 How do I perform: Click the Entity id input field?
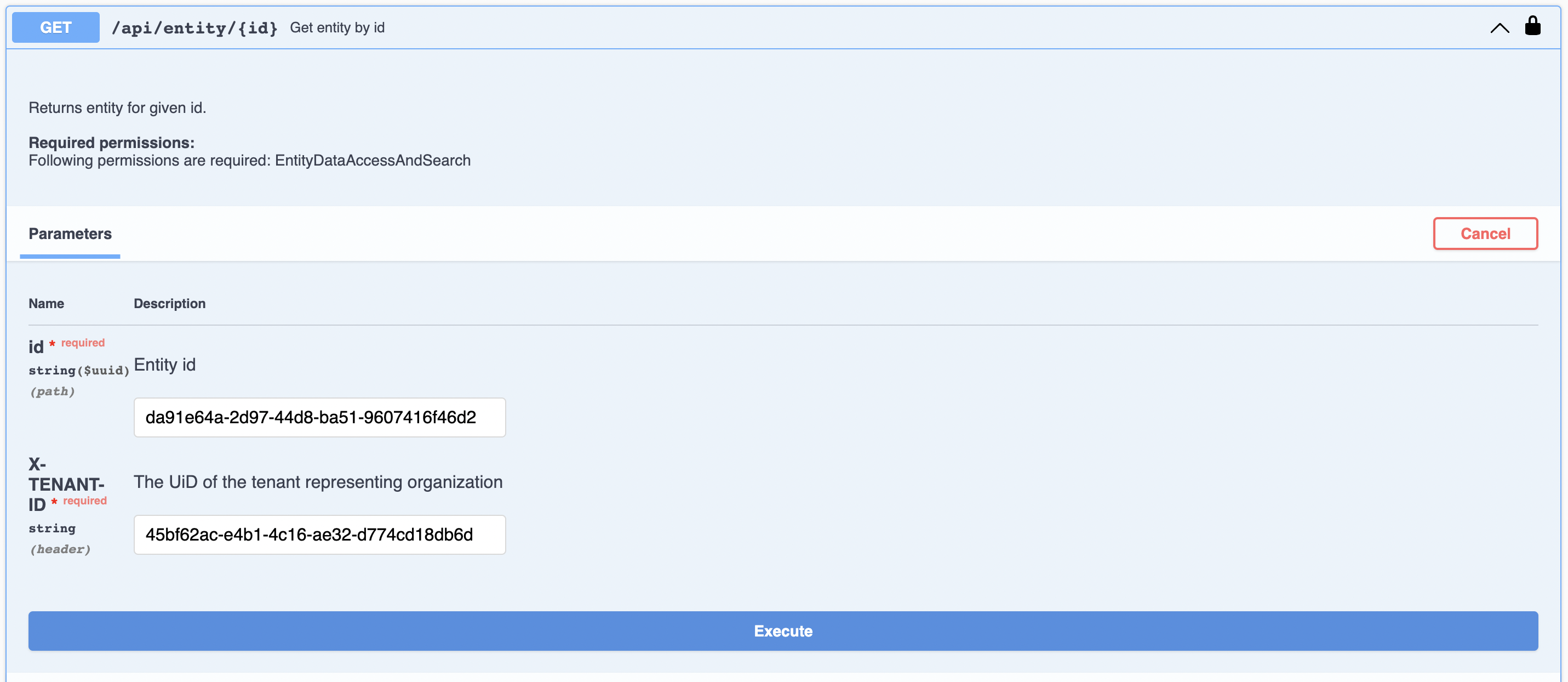319,417
